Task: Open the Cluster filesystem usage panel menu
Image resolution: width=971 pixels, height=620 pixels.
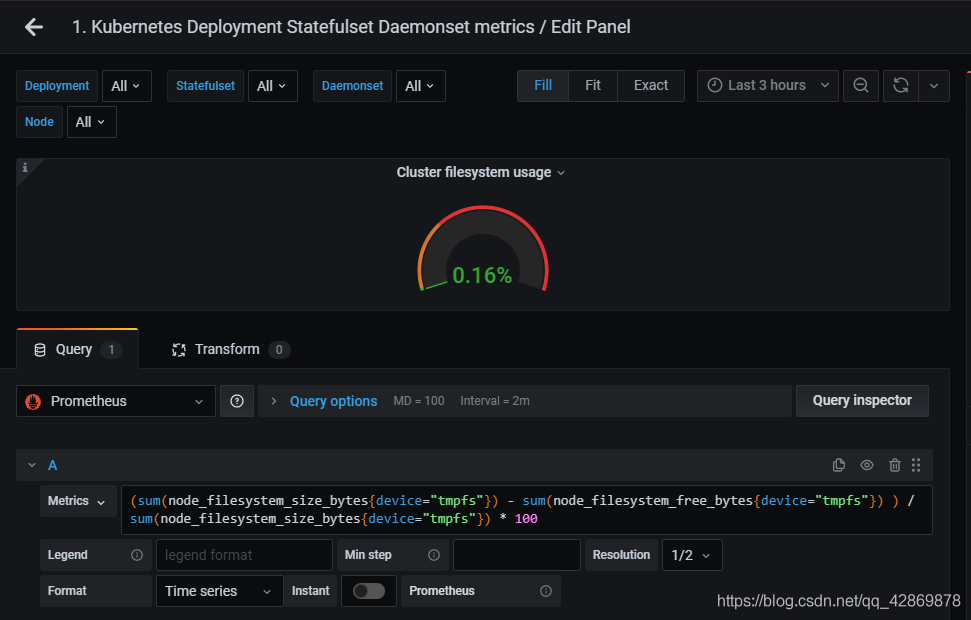Action: coord(481,172)
